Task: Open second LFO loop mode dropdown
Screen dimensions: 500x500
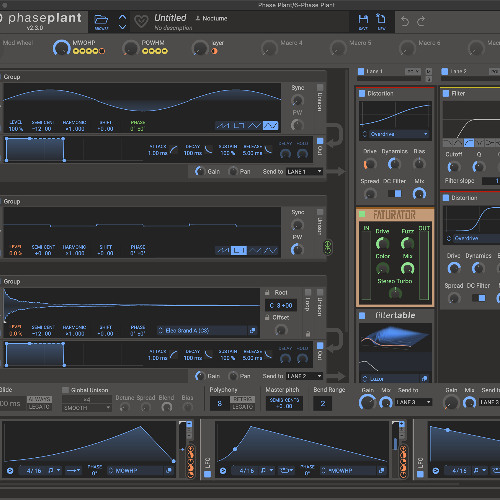Action: coord(286,471)
